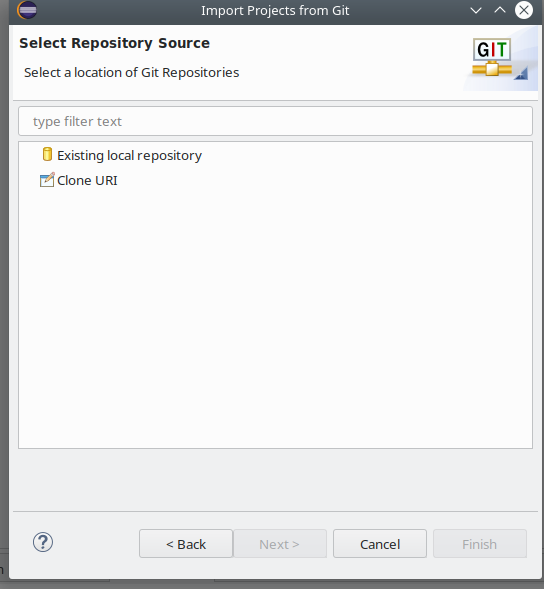Open help with the question mark icon

43,542
